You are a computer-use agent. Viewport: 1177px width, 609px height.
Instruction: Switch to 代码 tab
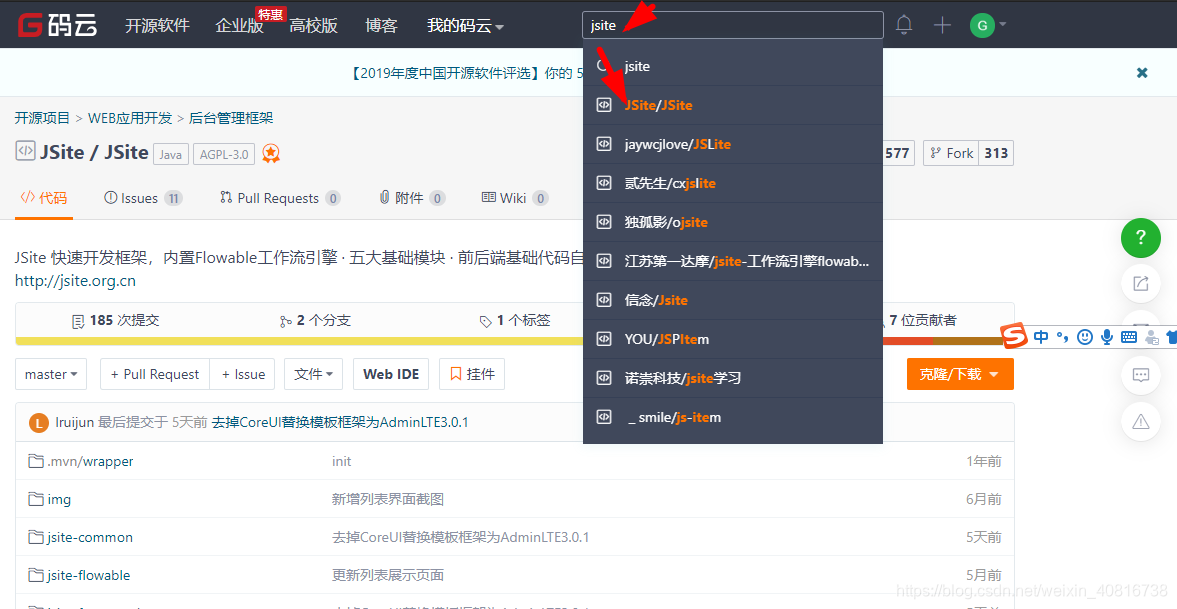[x=44, y=198]
